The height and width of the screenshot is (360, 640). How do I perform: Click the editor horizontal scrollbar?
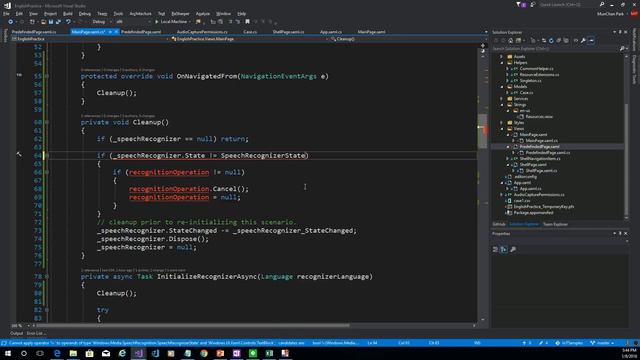(193, 326)
